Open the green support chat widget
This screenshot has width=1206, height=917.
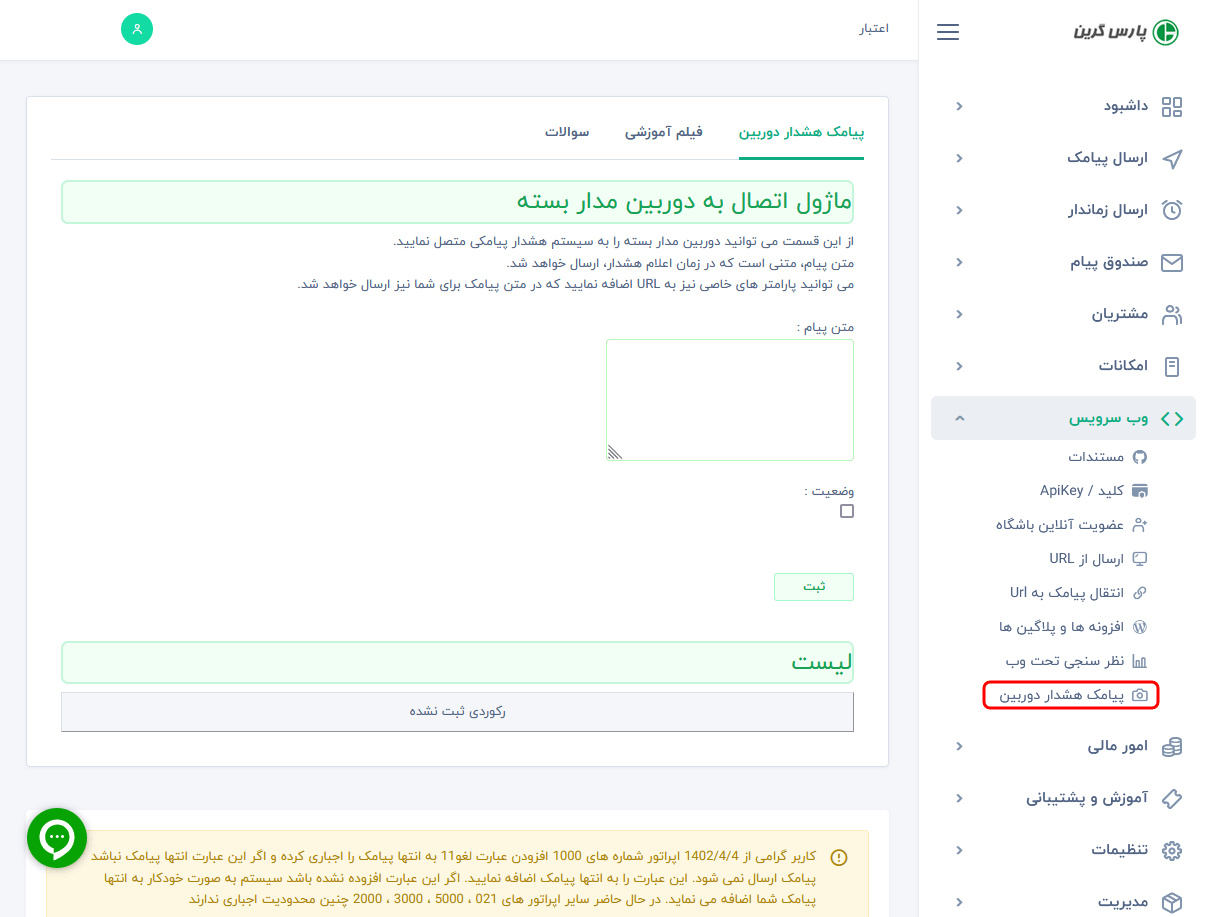(57, 838)
